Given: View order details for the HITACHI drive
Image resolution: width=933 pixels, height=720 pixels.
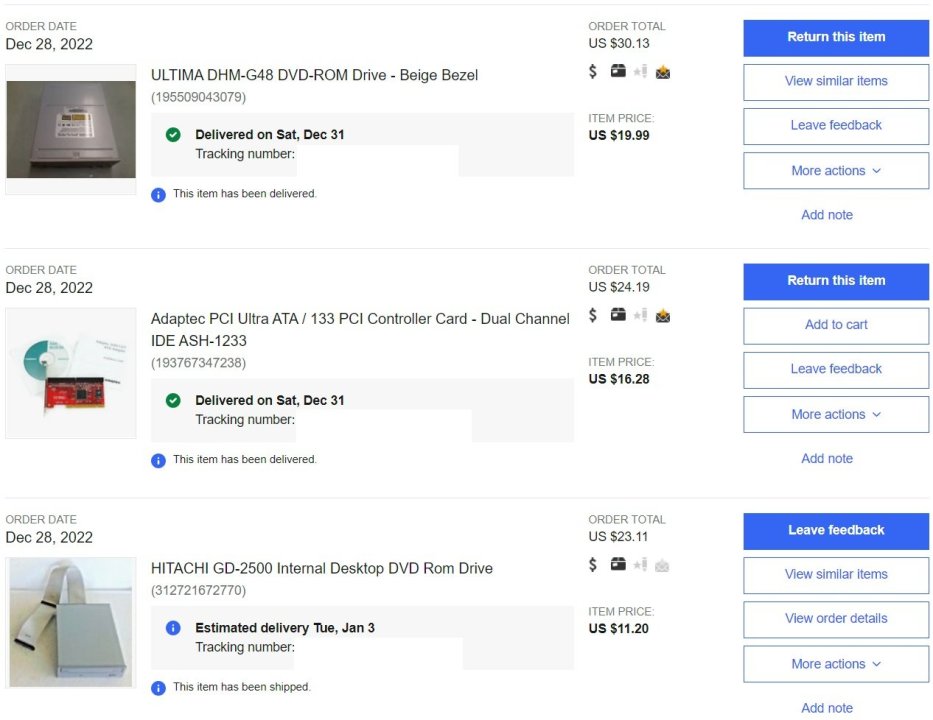Looking at the screenshot, I should (x=836, y=618).
